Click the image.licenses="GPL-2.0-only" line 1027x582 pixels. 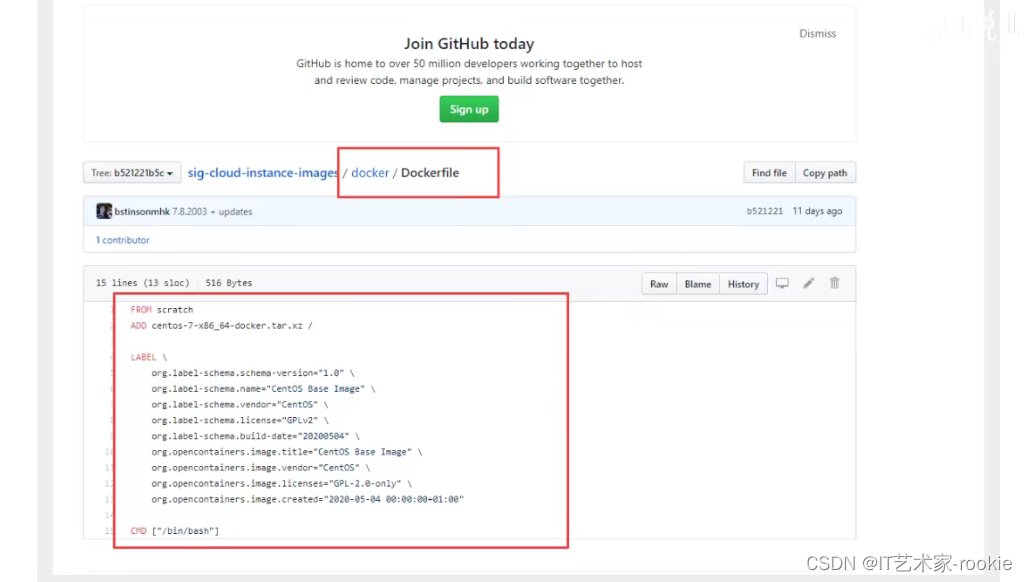tap(282, 483)
